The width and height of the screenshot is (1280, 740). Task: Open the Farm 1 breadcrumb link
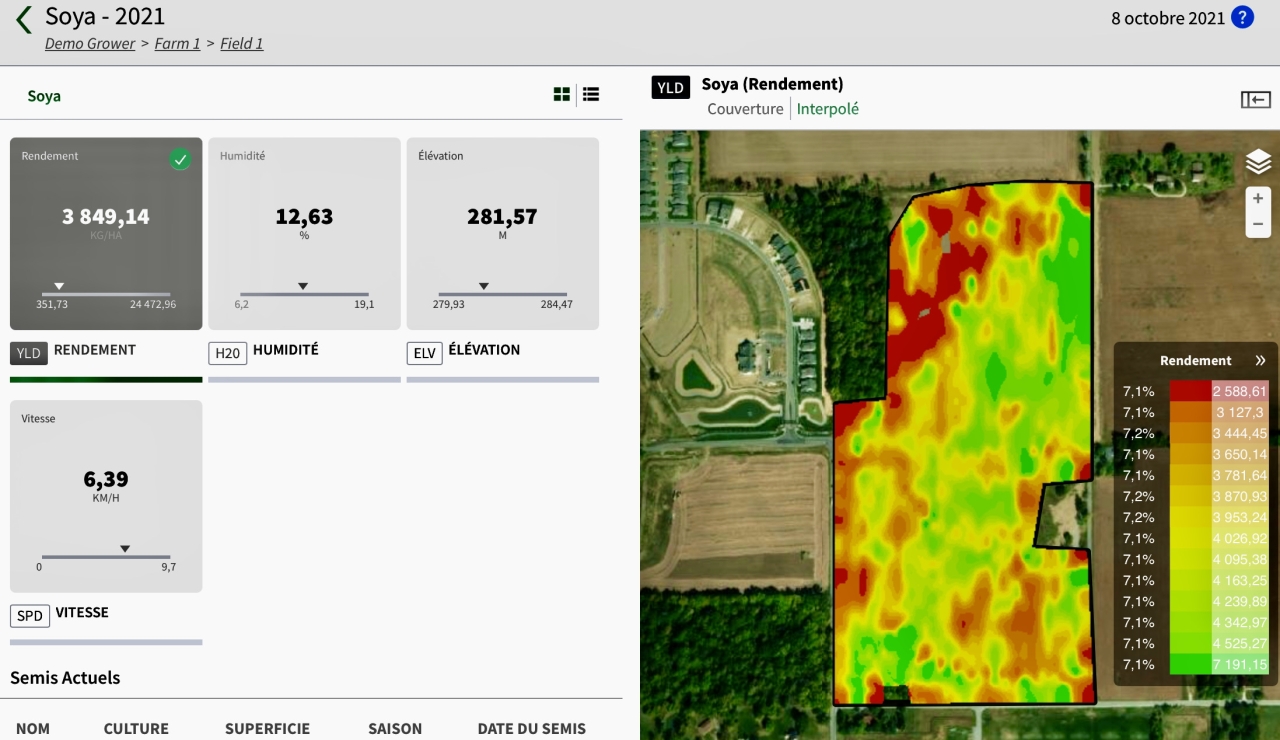[x=177, y=44]
